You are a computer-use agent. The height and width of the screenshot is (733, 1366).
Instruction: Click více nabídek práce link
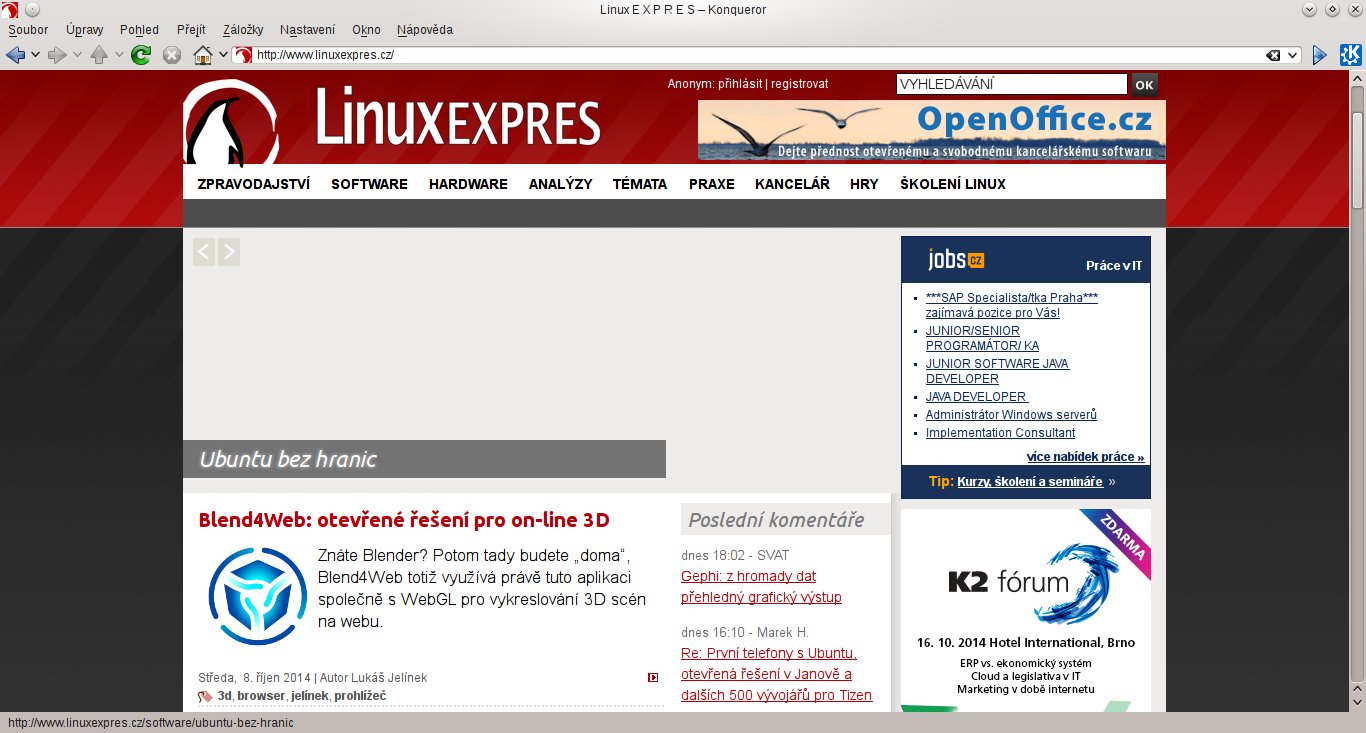pyautogui.click(x=1085, y=457)
